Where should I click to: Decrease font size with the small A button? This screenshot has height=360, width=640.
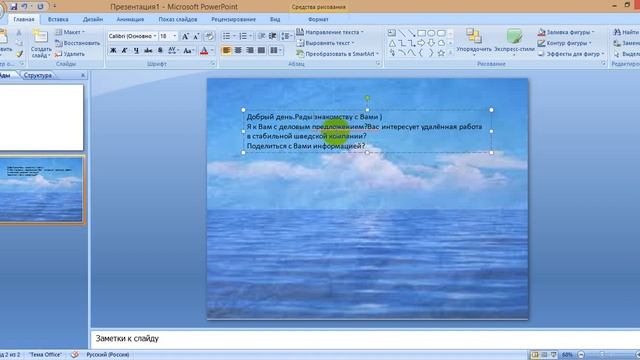tap(196, 36)
